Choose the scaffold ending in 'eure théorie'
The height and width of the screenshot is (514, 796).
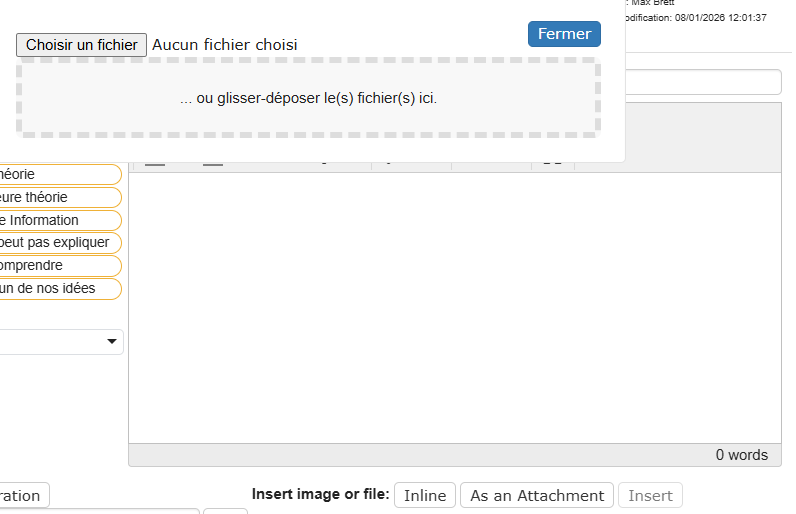point(58,197)
